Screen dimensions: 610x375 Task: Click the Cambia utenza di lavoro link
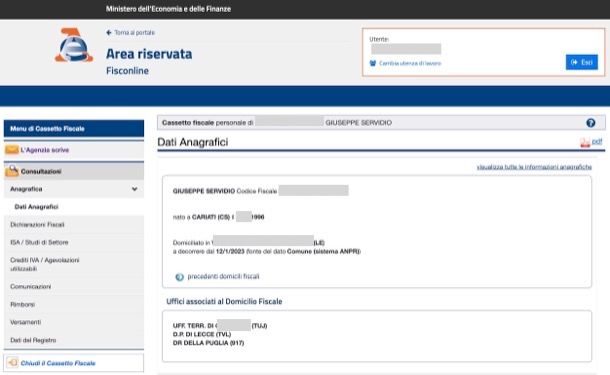410,63
